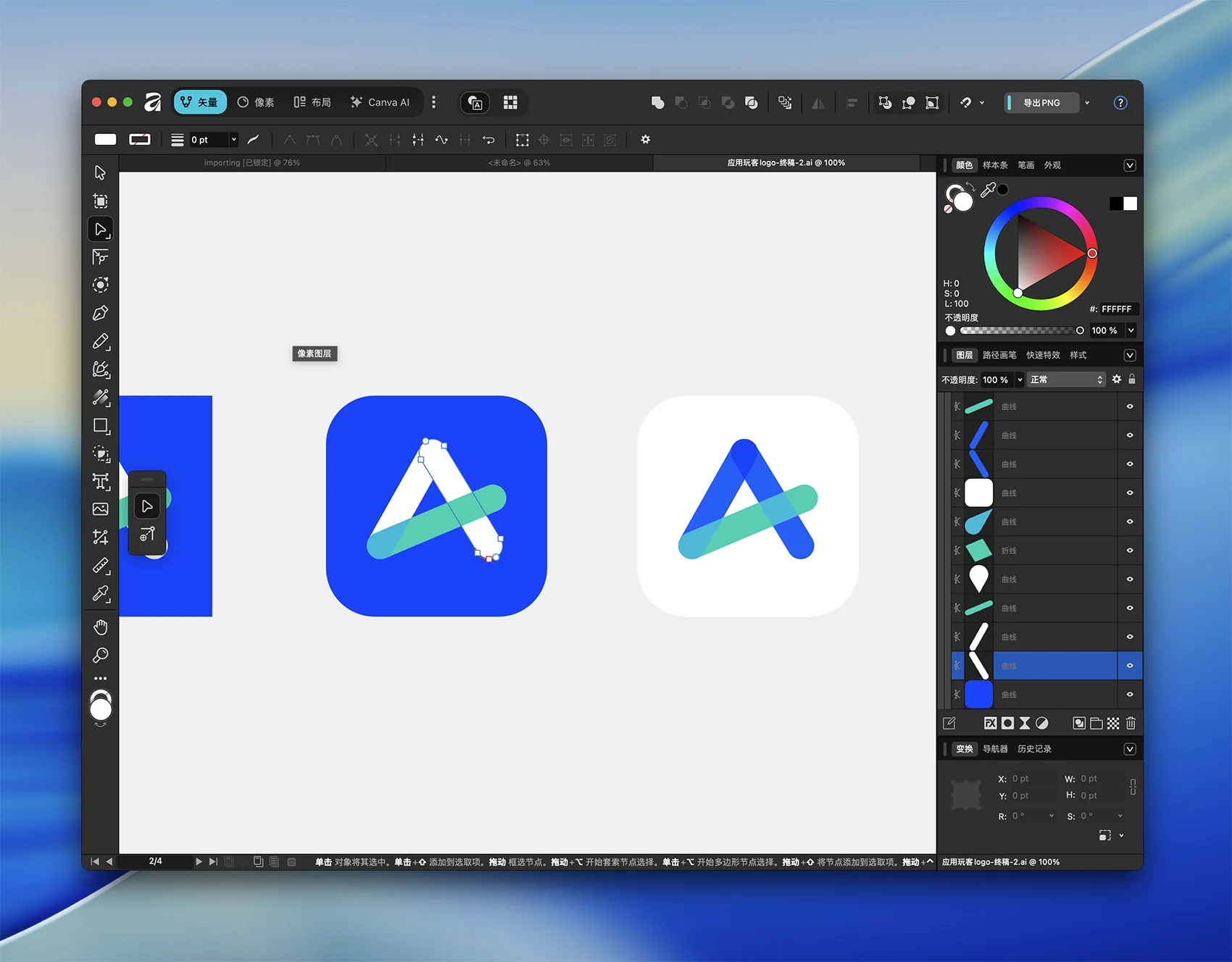The width and height of the screenshot is (1232, 962).
Task: Open the color opacity percentage dropdown
Action: (1131, 330)
